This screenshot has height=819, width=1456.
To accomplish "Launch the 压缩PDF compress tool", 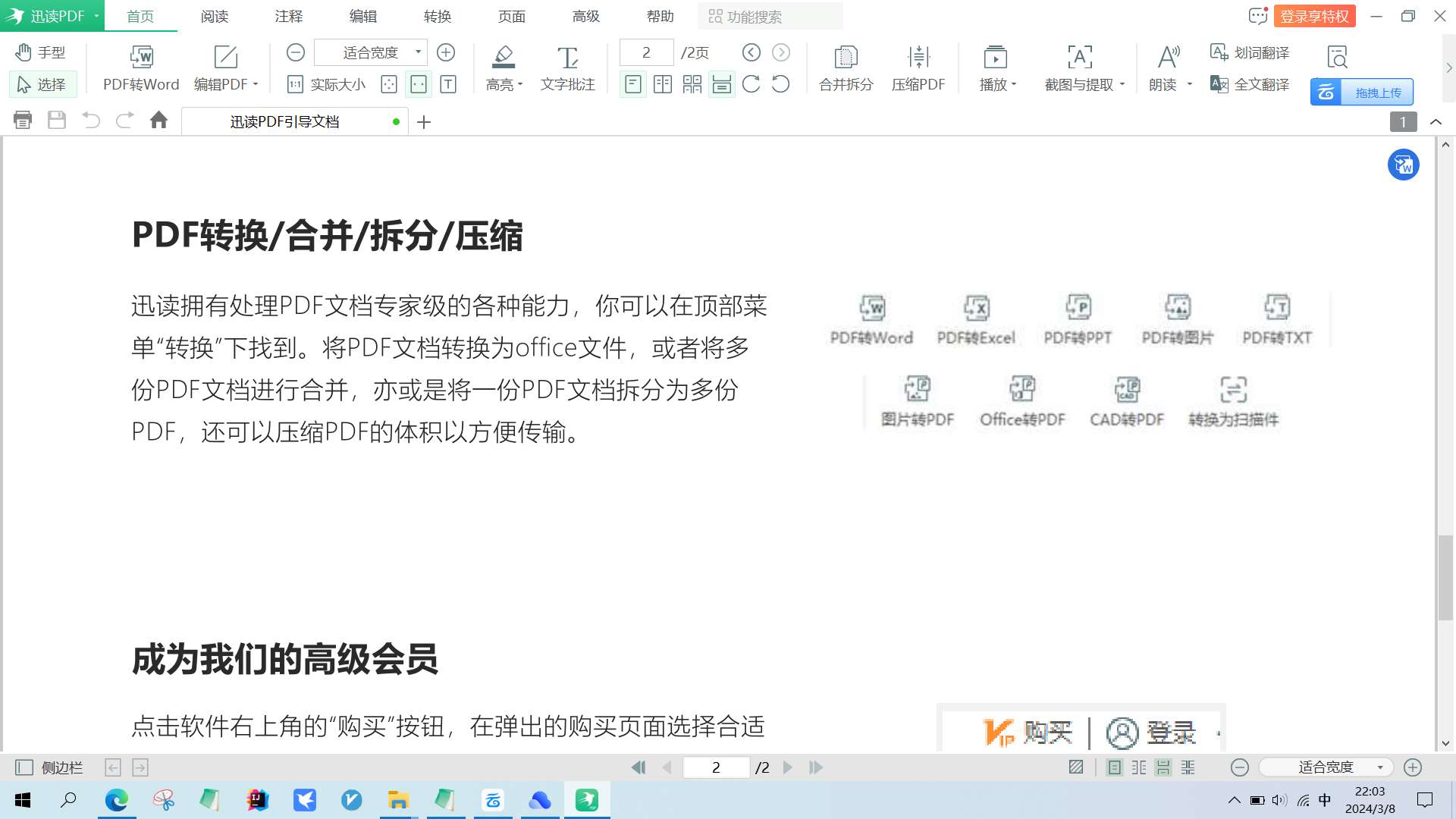I will tap(918, 68).
